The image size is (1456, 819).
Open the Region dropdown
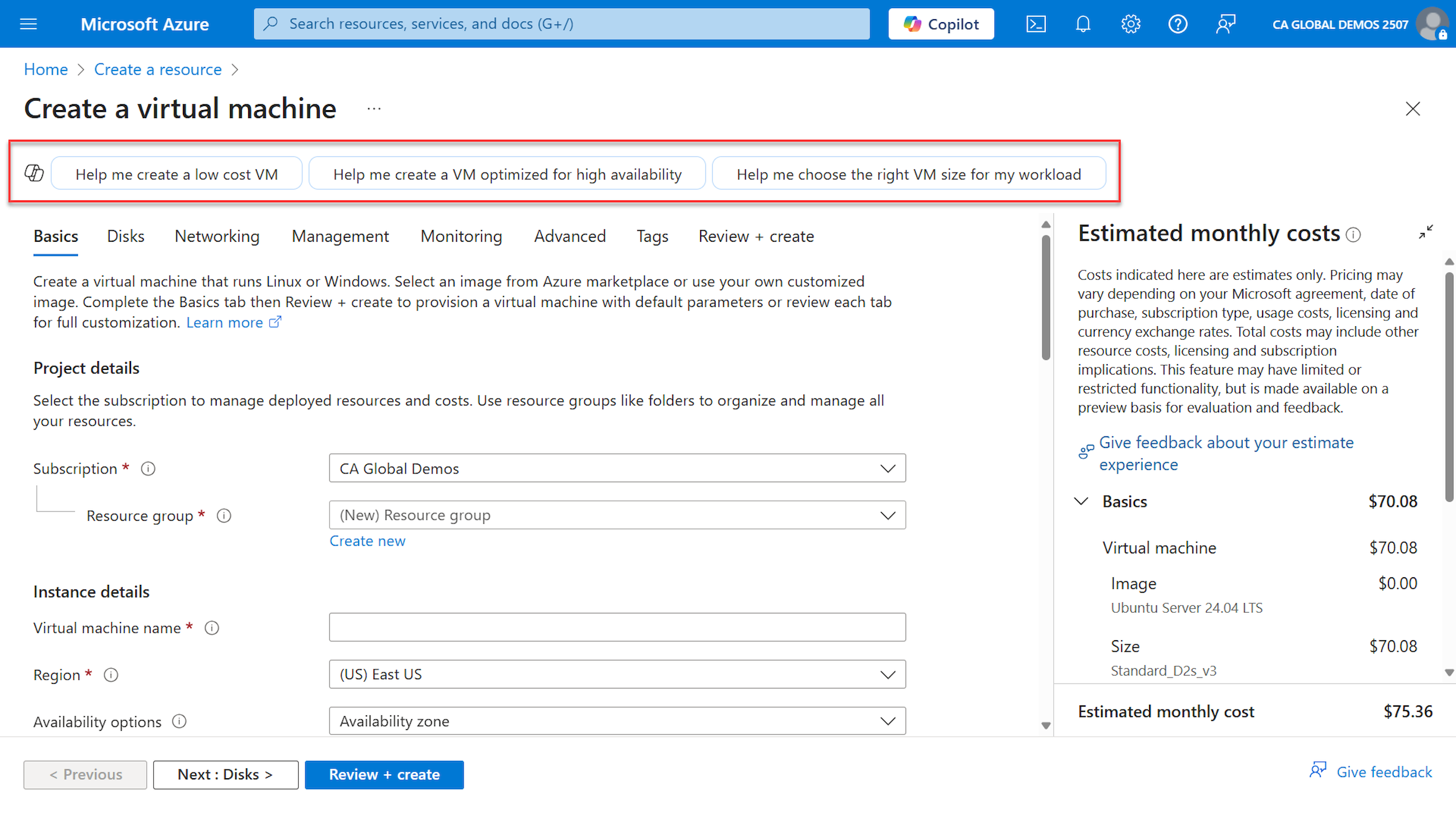click(617, 675)
